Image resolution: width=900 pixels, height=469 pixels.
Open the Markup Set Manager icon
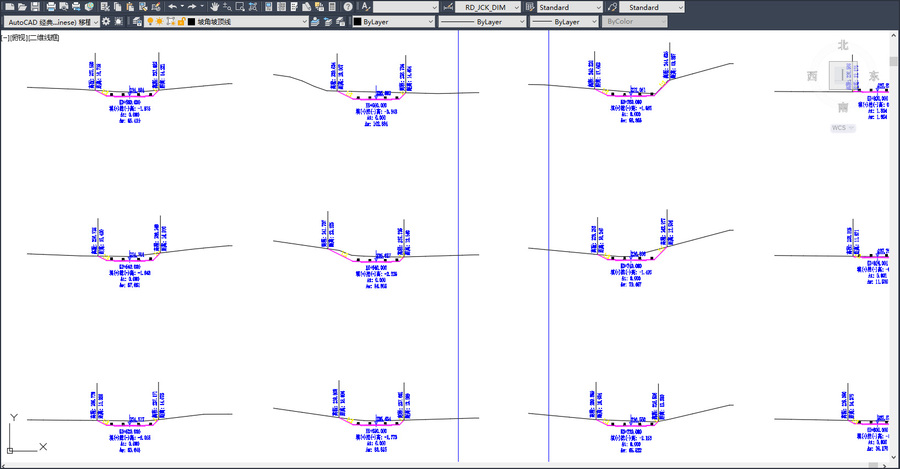[319, 7]
